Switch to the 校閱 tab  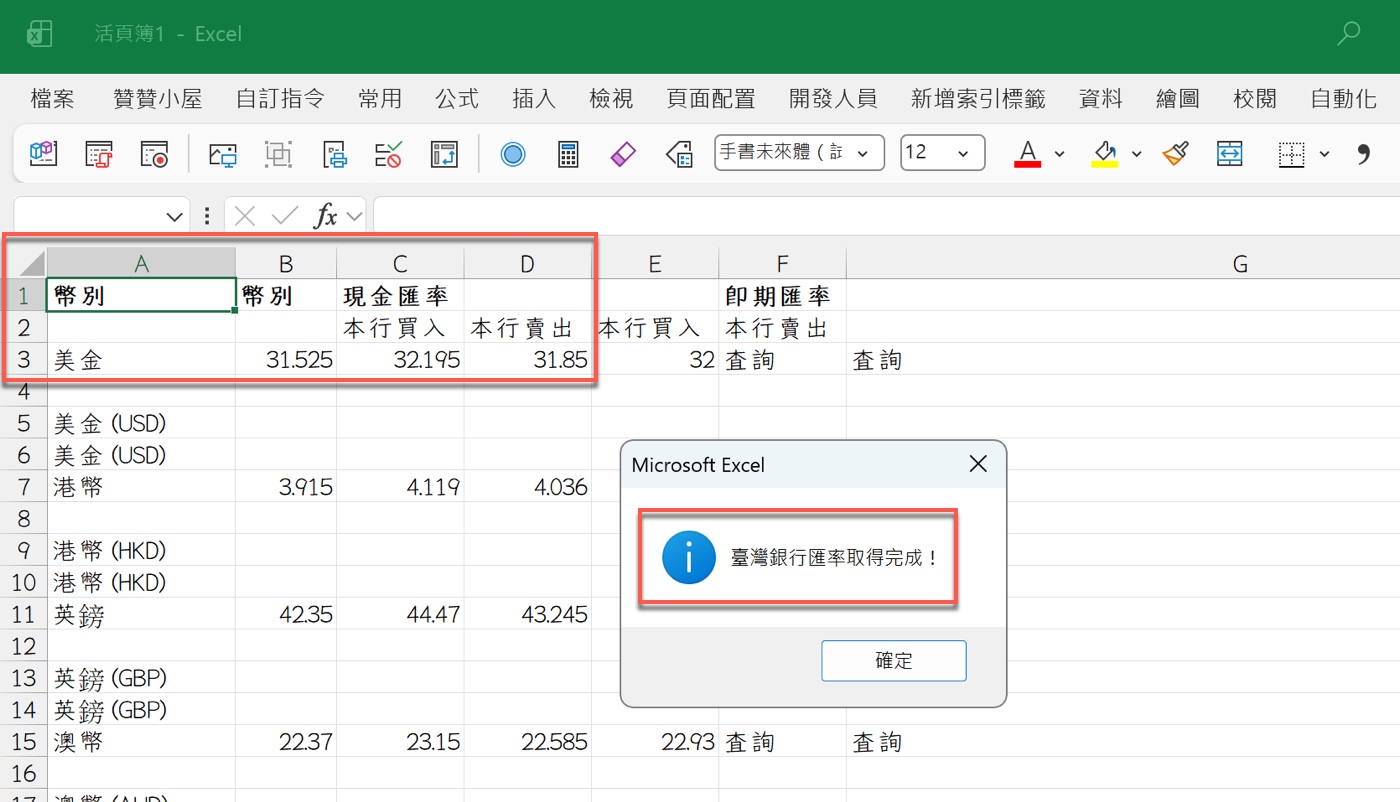1255,98
